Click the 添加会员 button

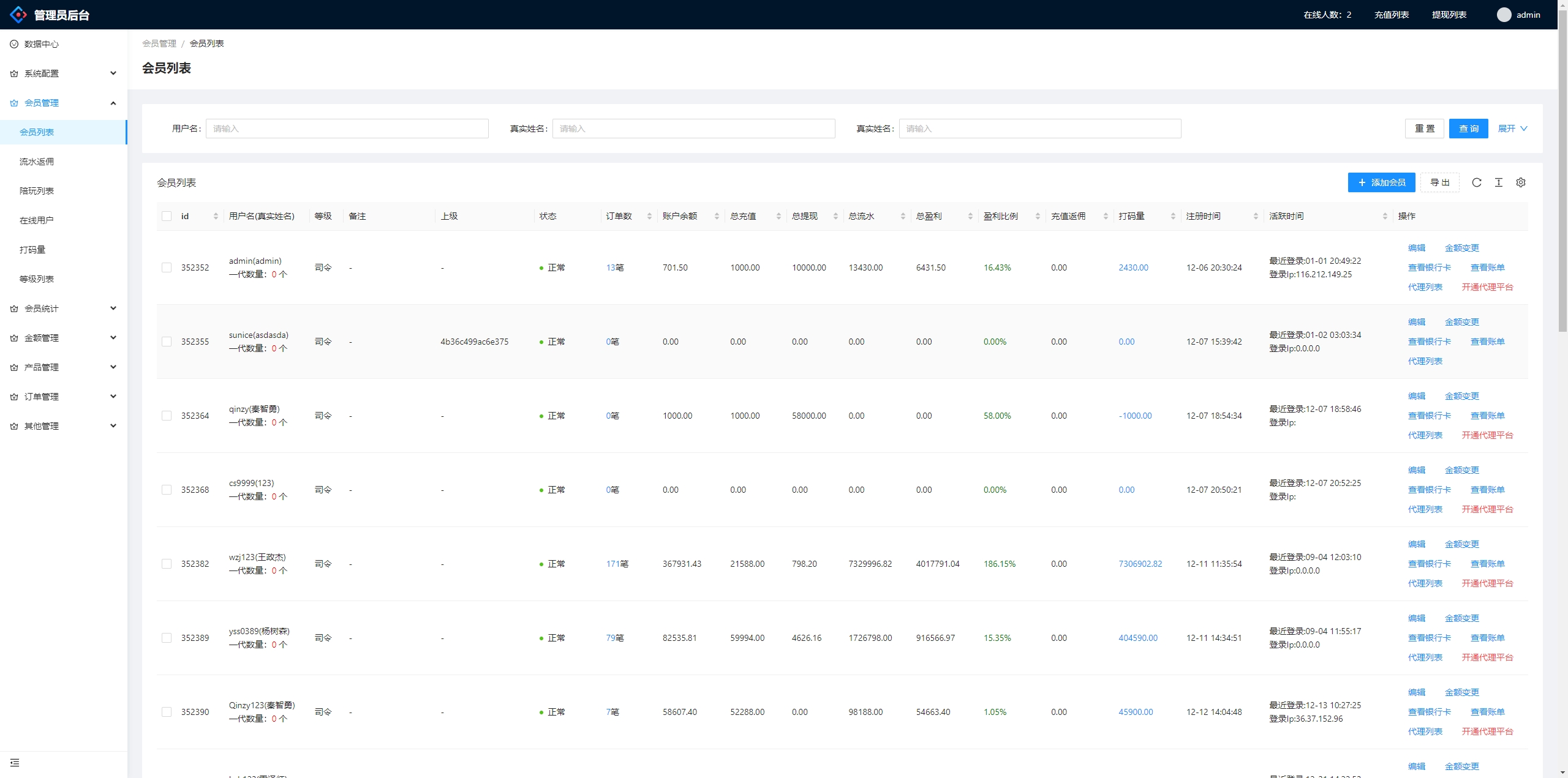[x=1381, y=182]
